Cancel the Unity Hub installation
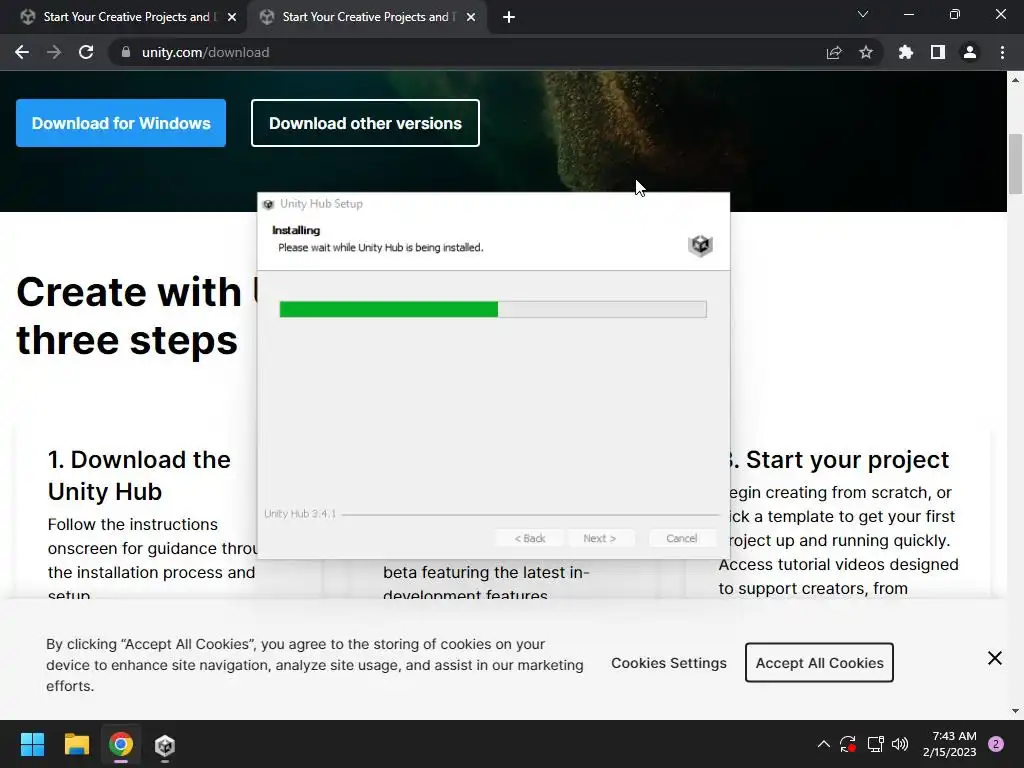The width and height of the screenshot is (1024, 768). tap(681, 538)
